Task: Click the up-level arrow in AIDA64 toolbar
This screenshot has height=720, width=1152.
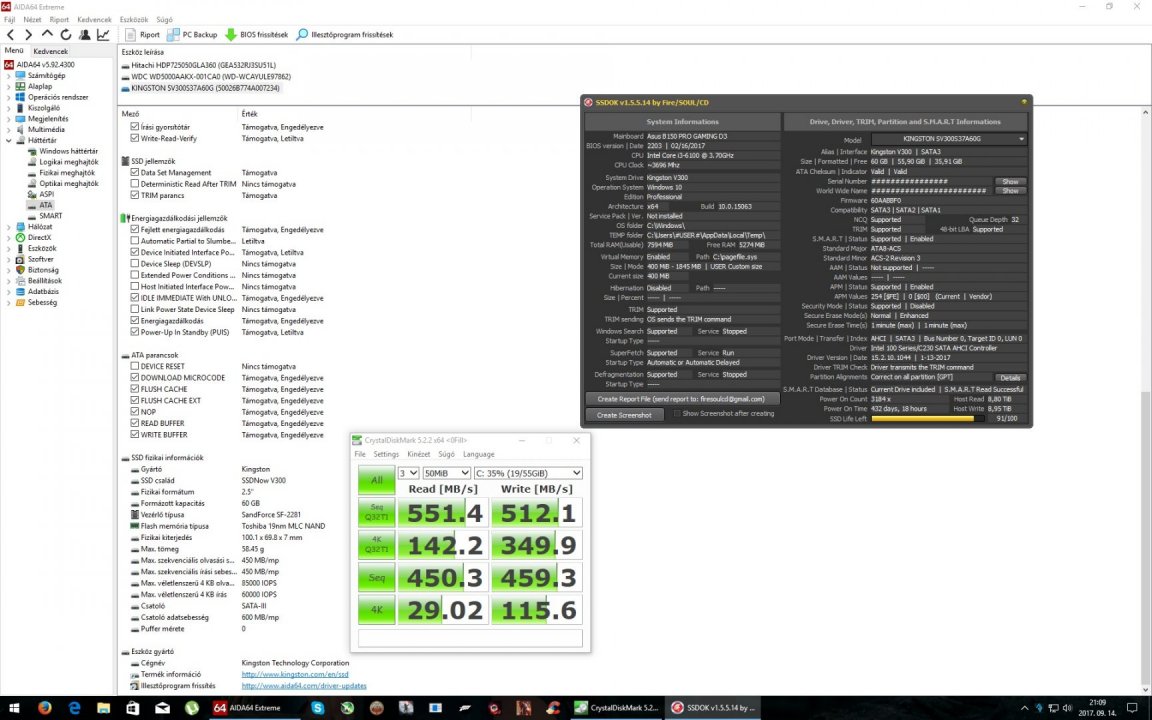Action: pyautogui.click(x=47, y=34)
